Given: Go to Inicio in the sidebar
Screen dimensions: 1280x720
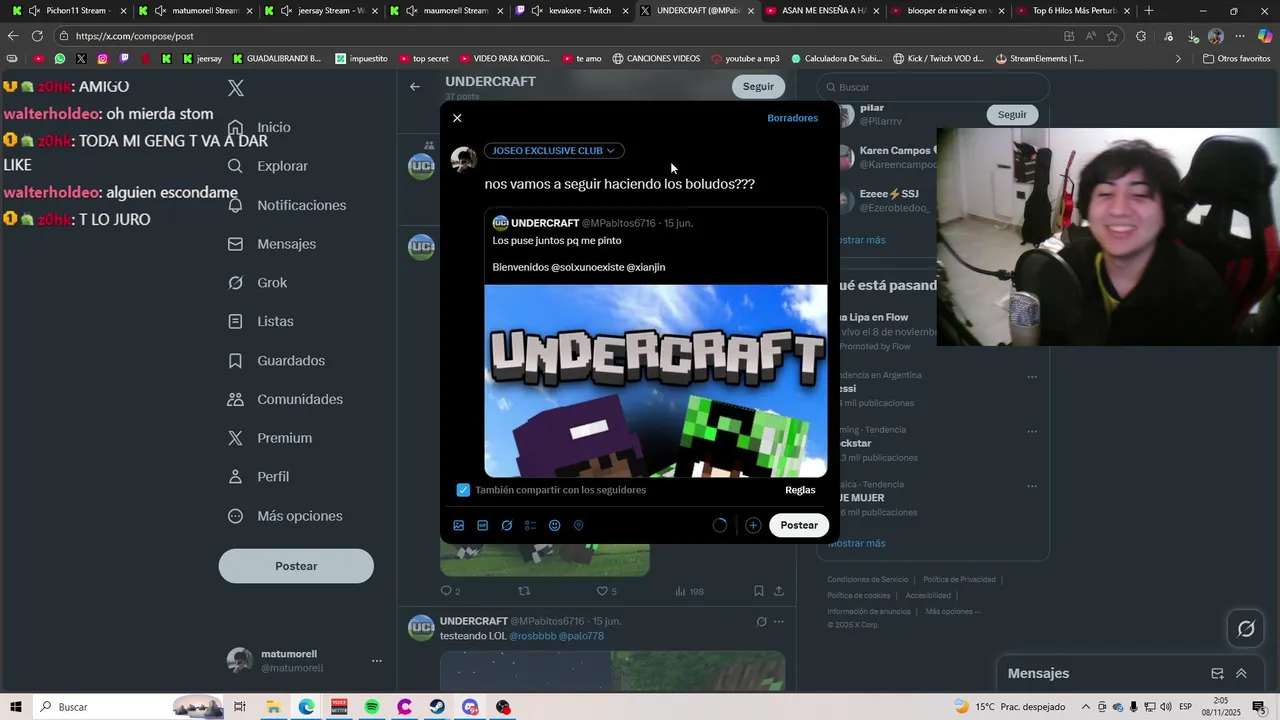Looking at the screenshot, I should [x=260, y=127].
